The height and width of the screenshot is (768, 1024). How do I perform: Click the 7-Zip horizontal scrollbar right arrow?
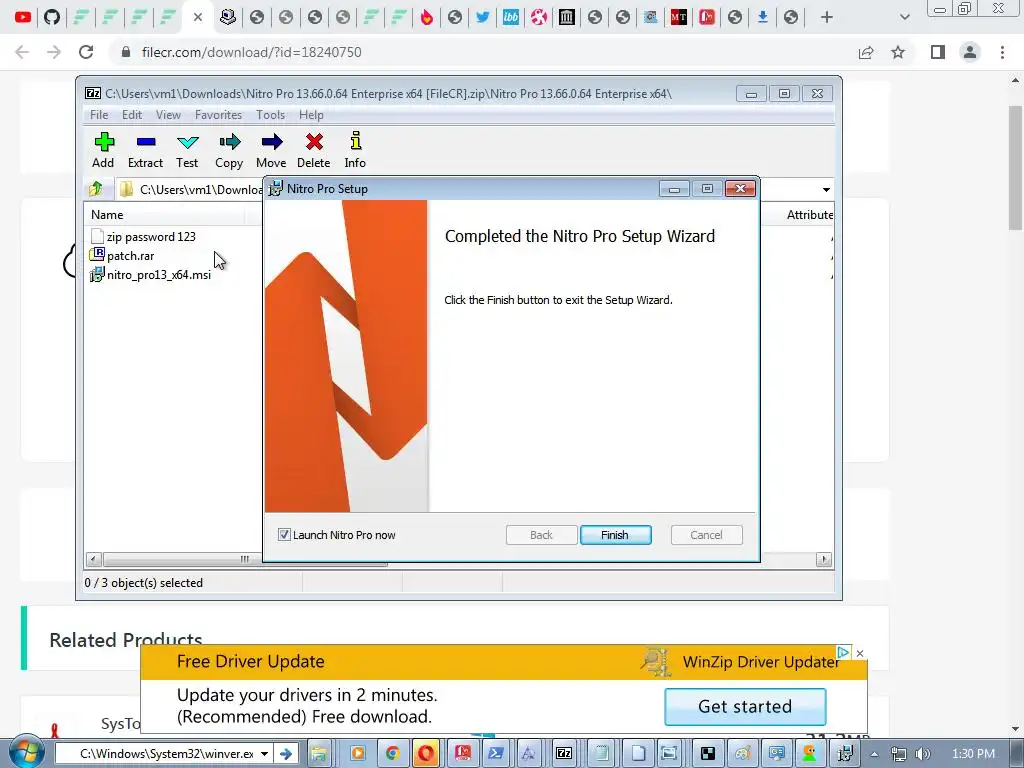(824, 559)
